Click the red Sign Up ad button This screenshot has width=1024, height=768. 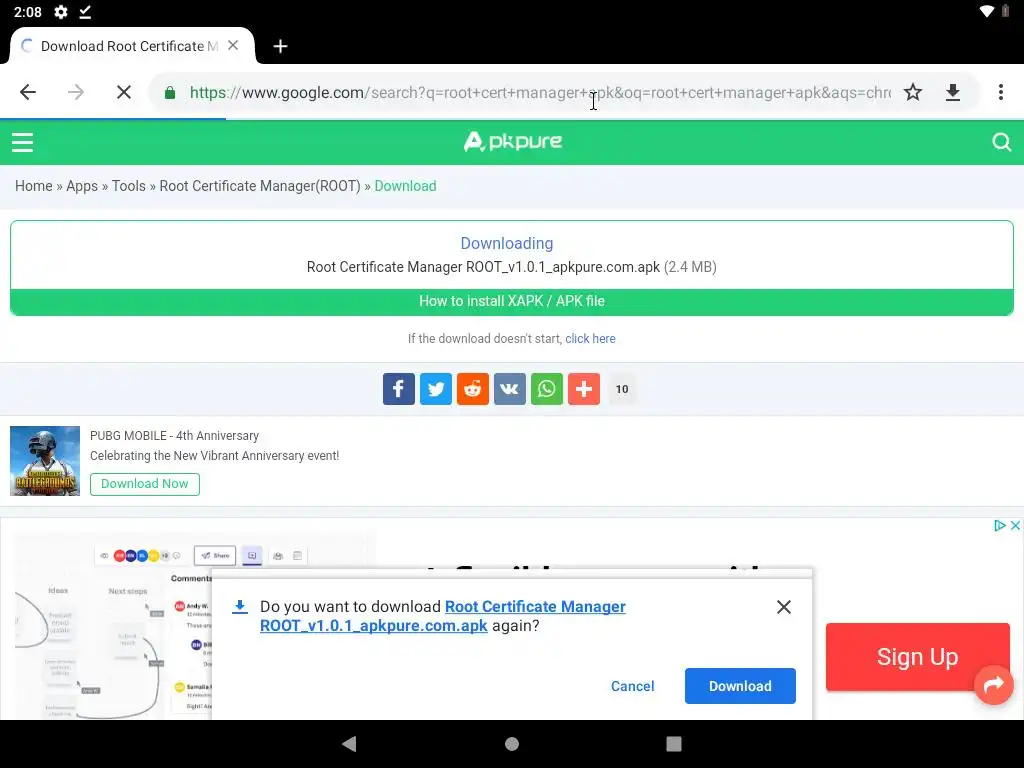click(x=917, y=657)
